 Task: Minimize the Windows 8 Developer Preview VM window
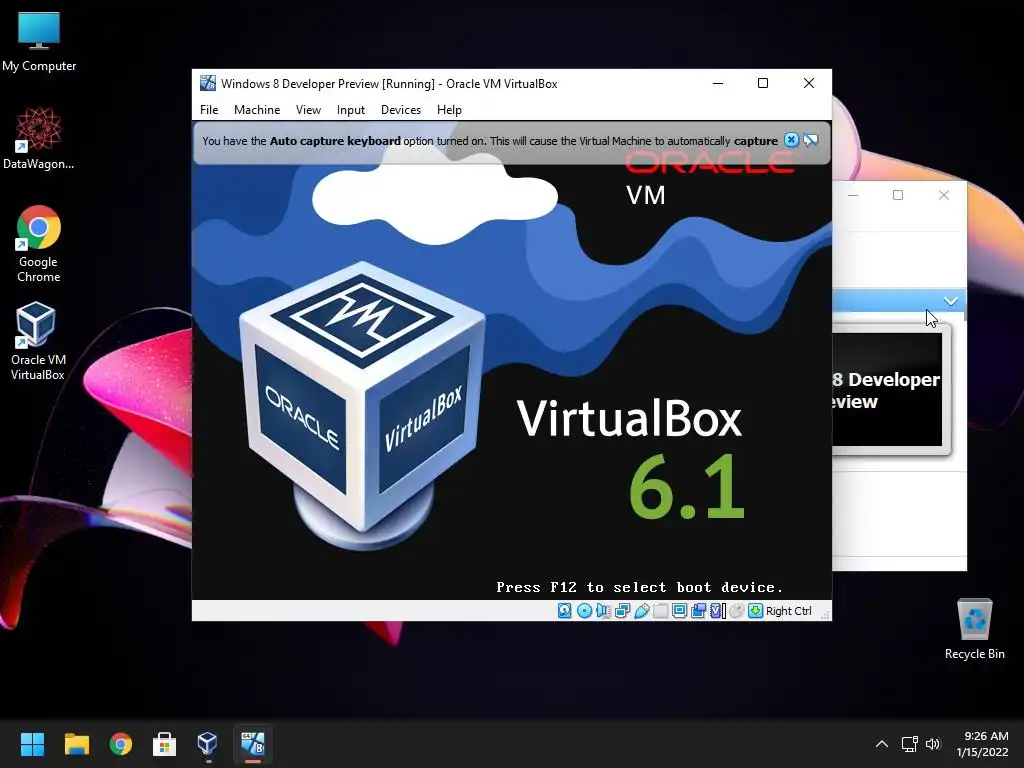718,84
